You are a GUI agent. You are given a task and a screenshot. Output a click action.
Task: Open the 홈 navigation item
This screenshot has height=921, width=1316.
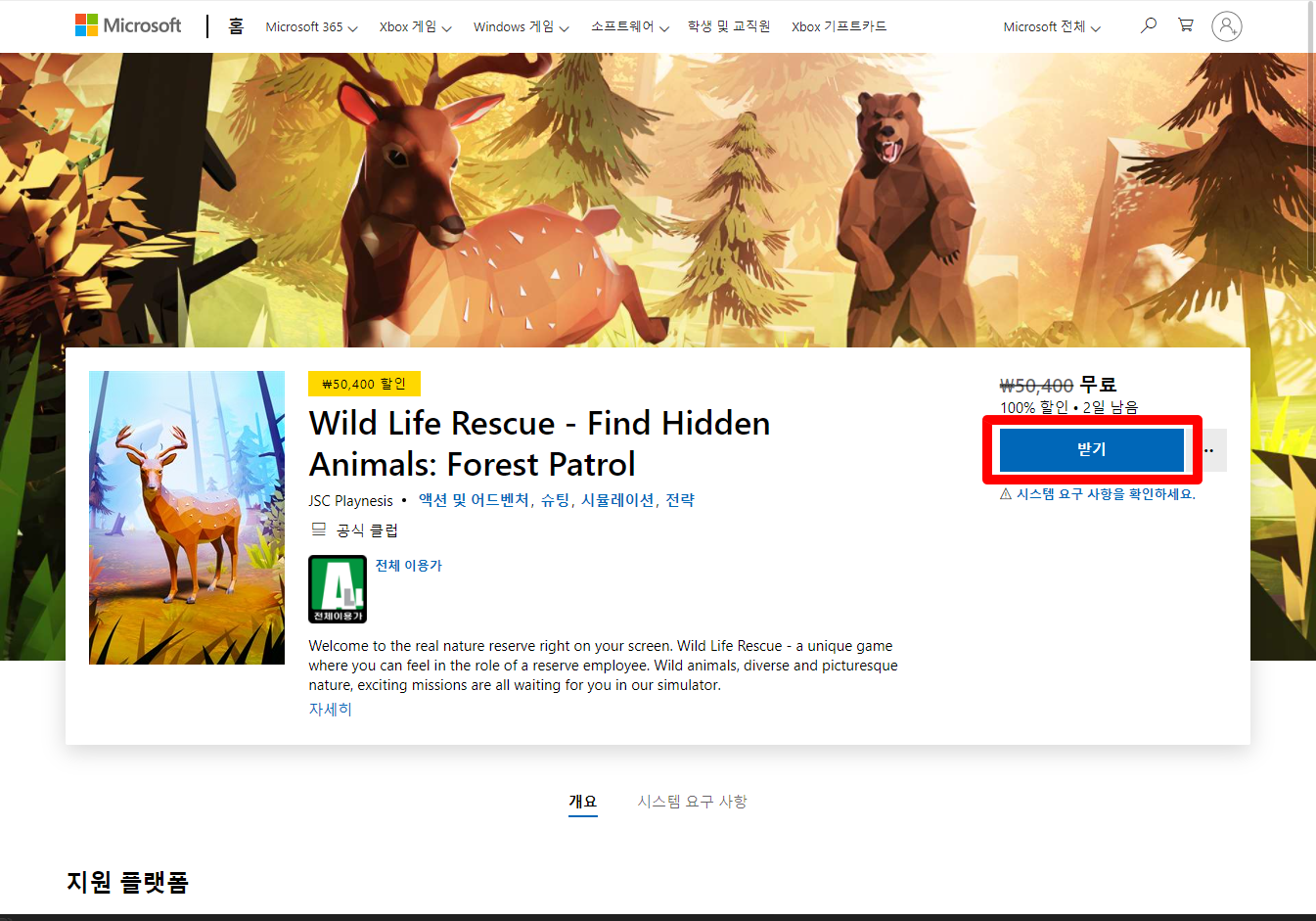(236, 26)
